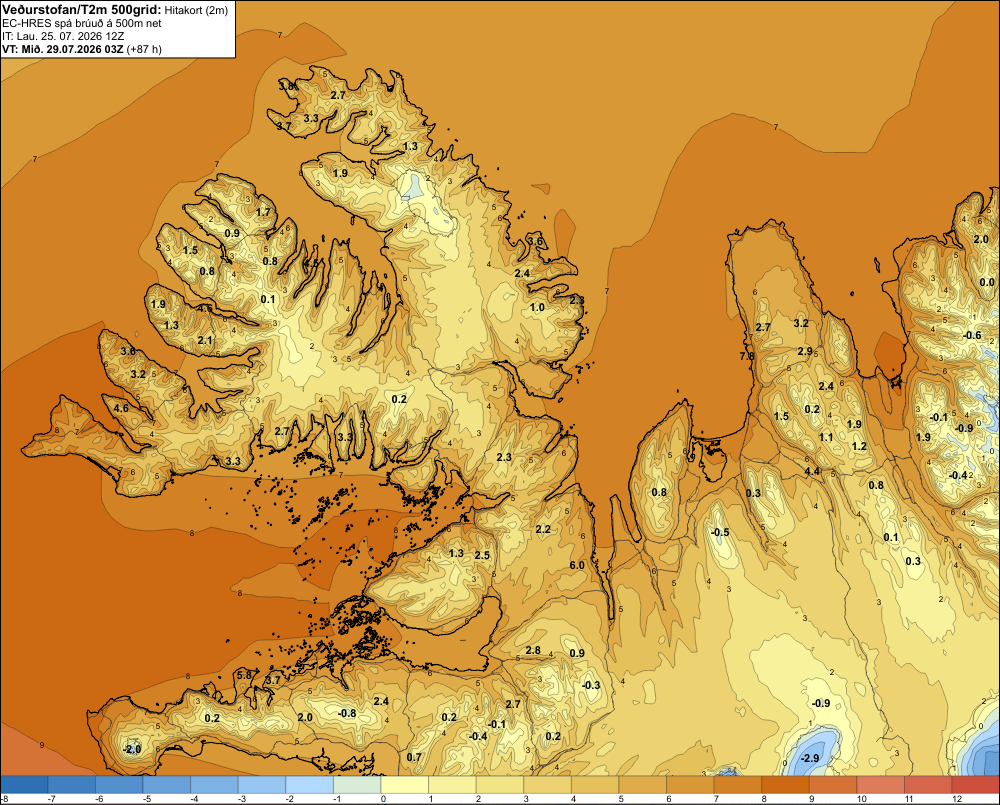This screenshot has height=805, width=1000.
Task: Select the line 'EC-HRES spá brúuð á 500m net'
Action: click(82, 23)
